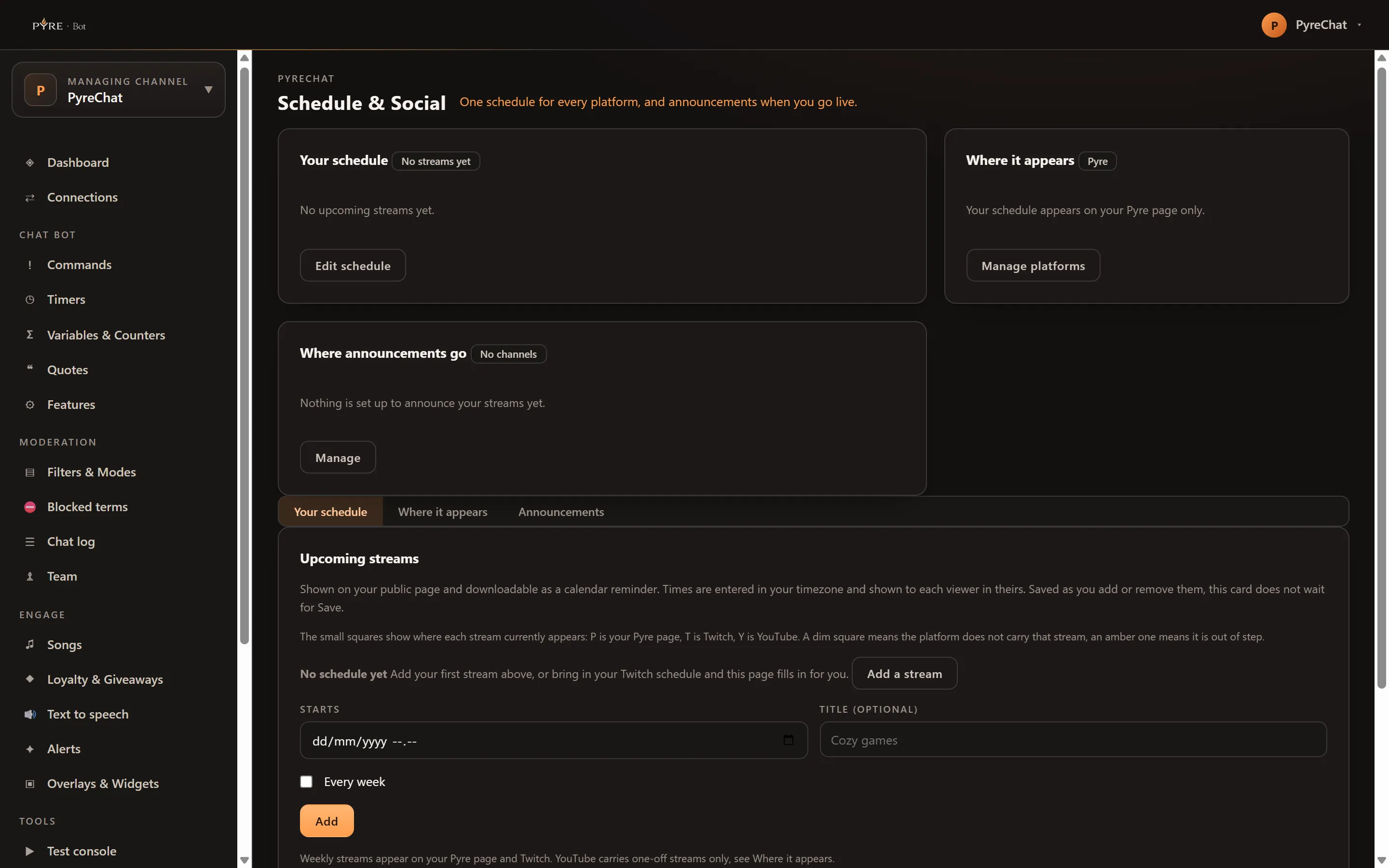The width and height of the screenshot is (1389, 868).
Task: Click the Dashboard diamond icon
Action: [x=30, y=163]
